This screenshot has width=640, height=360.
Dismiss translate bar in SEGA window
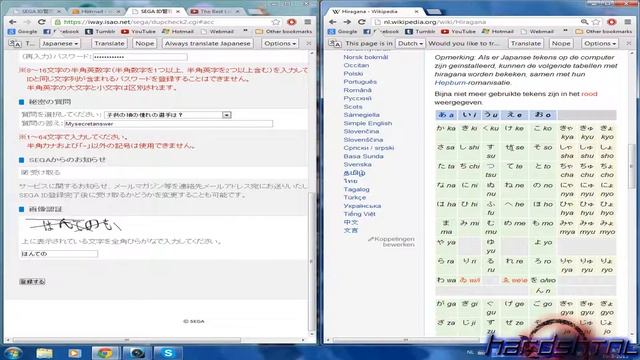[309, 43]
